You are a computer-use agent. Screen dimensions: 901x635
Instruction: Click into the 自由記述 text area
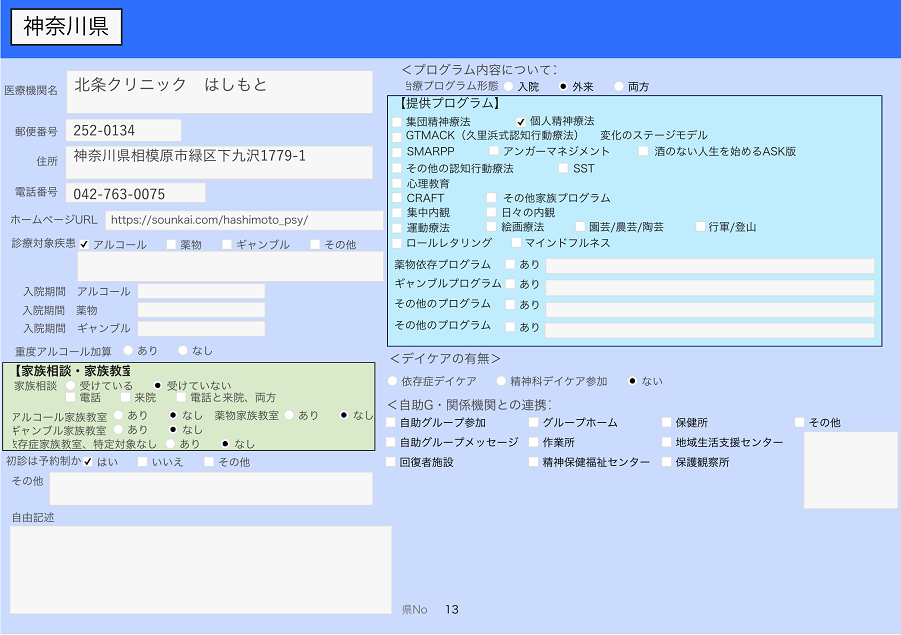200,569
